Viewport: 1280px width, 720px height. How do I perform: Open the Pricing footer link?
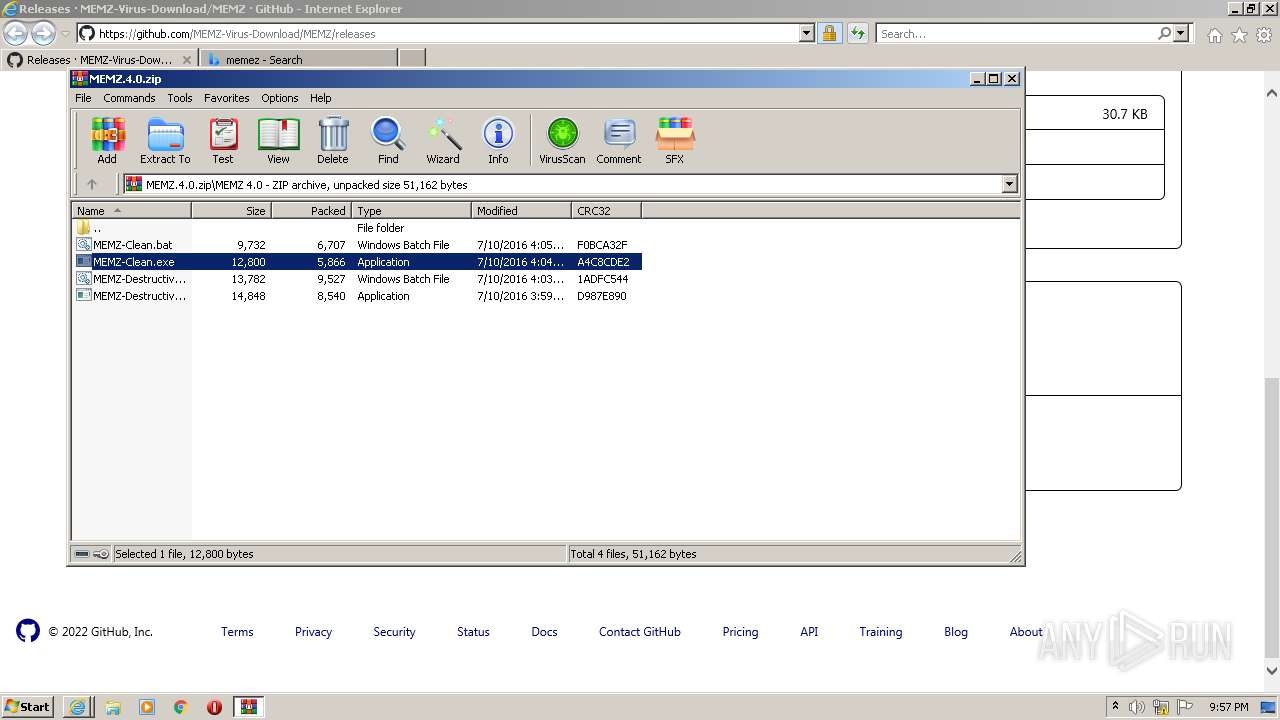coord(740,632)
